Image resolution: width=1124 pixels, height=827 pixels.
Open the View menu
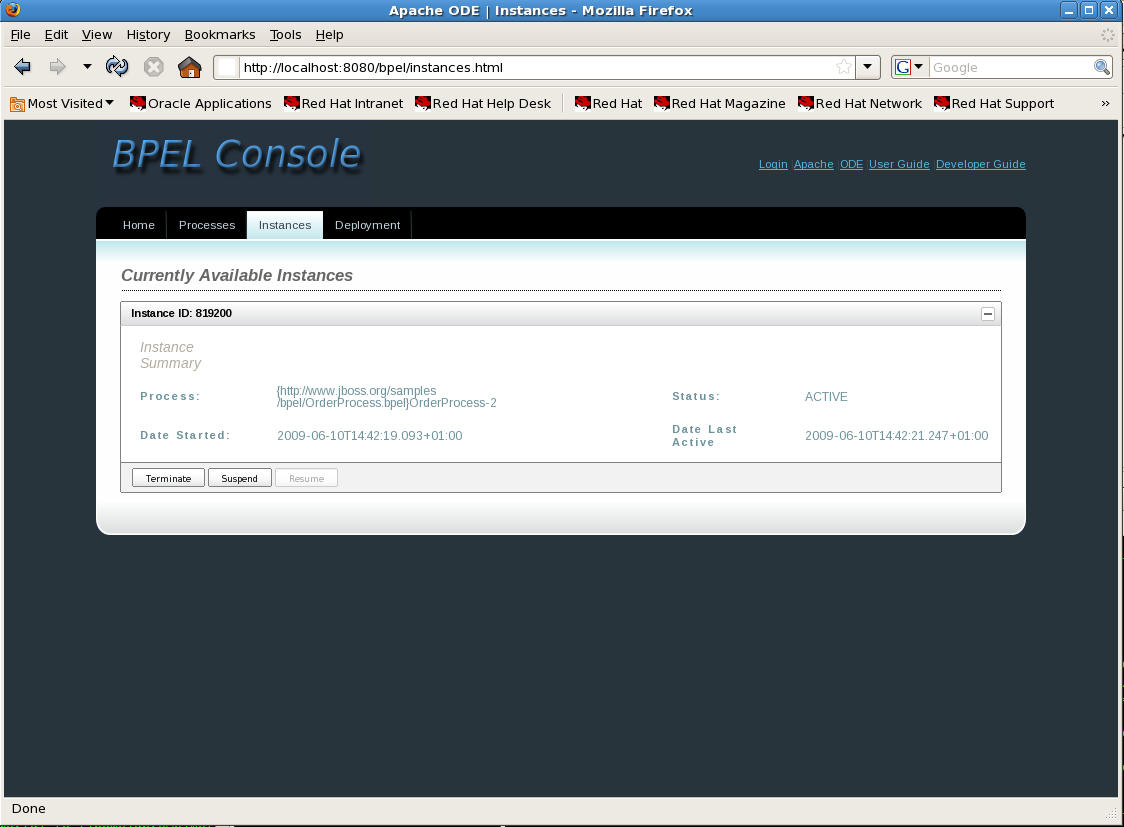(x=97, y=34)
